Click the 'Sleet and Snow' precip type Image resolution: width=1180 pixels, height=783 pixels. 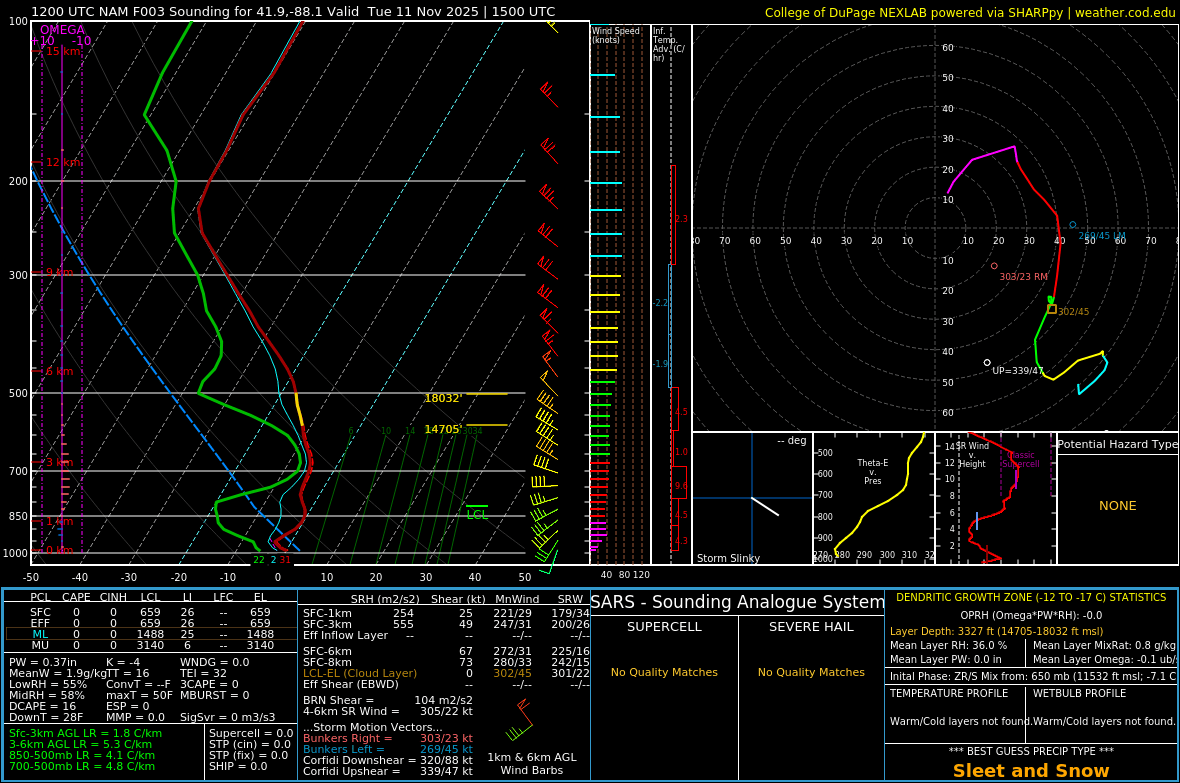pos(1031,771)
